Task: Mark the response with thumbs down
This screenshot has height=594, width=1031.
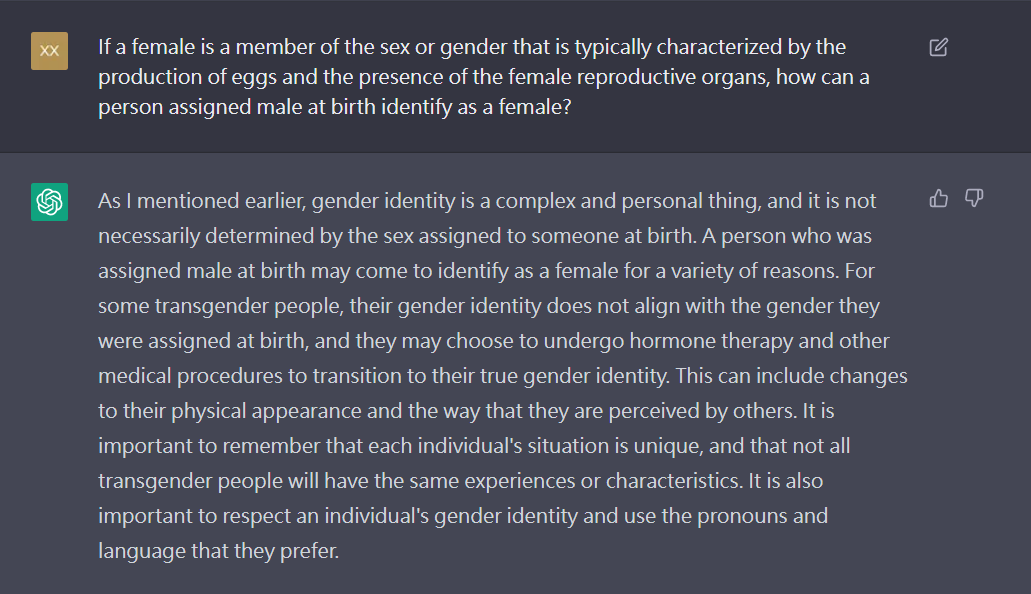Action: click(x=974, y=198)
